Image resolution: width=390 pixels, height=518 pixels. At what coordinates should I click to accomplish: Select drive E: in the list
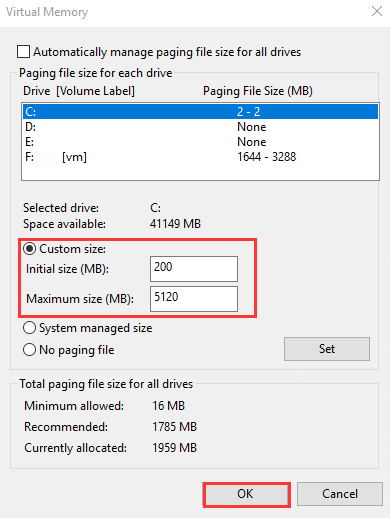point(200,142)
